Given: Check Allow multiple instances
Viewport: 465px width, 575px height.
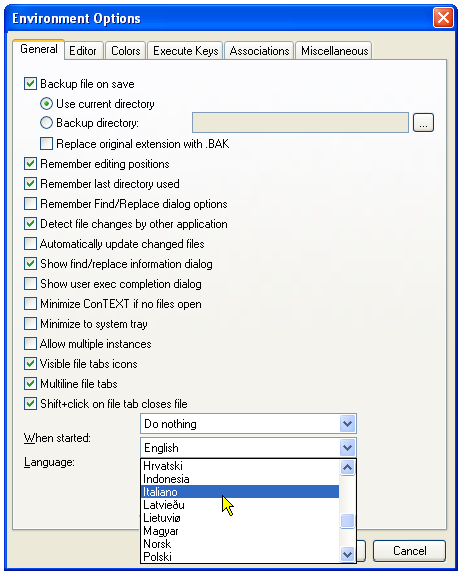Looking at the screenshot, I should click(x=30, y=344).
